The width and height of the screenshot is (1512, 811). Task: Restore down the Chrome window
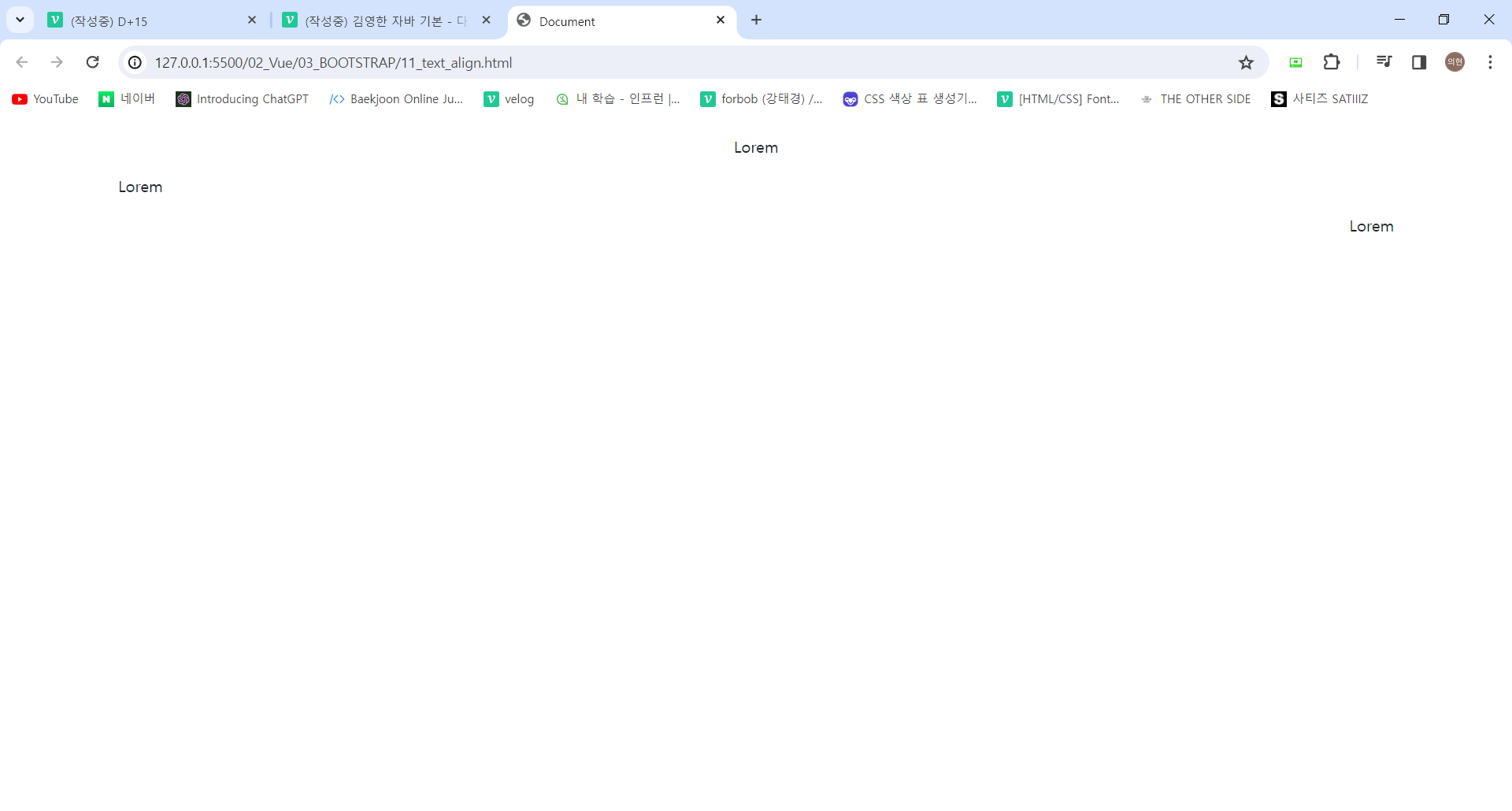point(1443,20)
